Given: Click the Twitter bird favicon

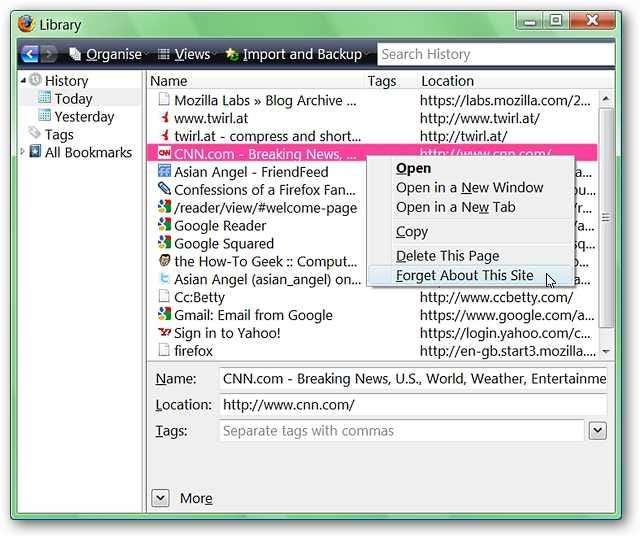Looking at the screenshot, I should click(x=164, y=278).
